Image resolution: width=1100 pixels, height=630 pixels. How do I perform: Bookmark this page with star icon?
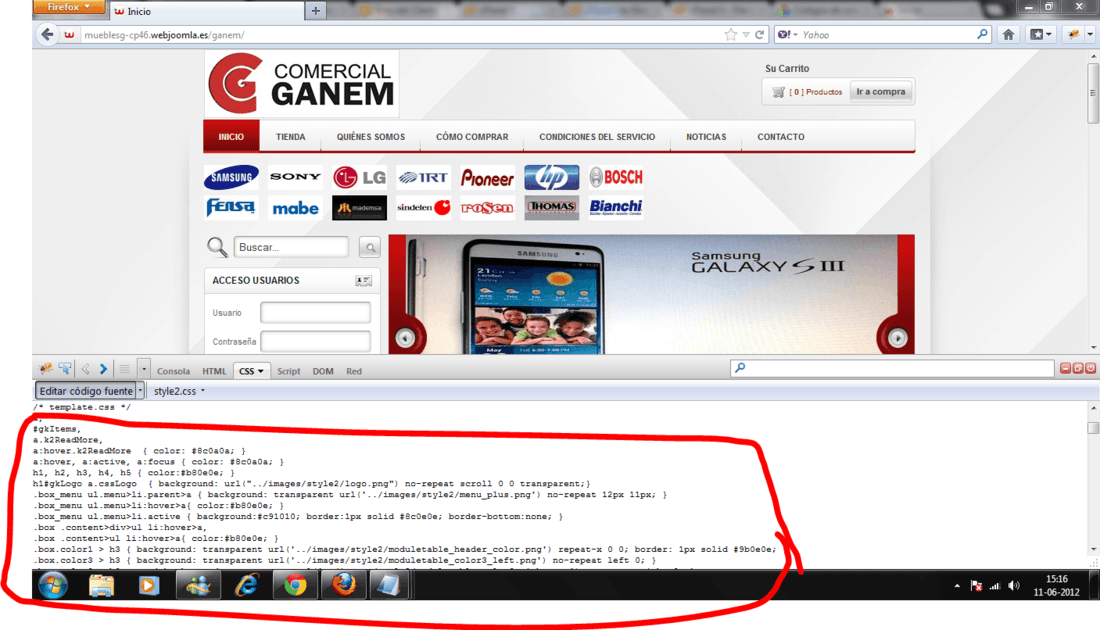[730, 34]
